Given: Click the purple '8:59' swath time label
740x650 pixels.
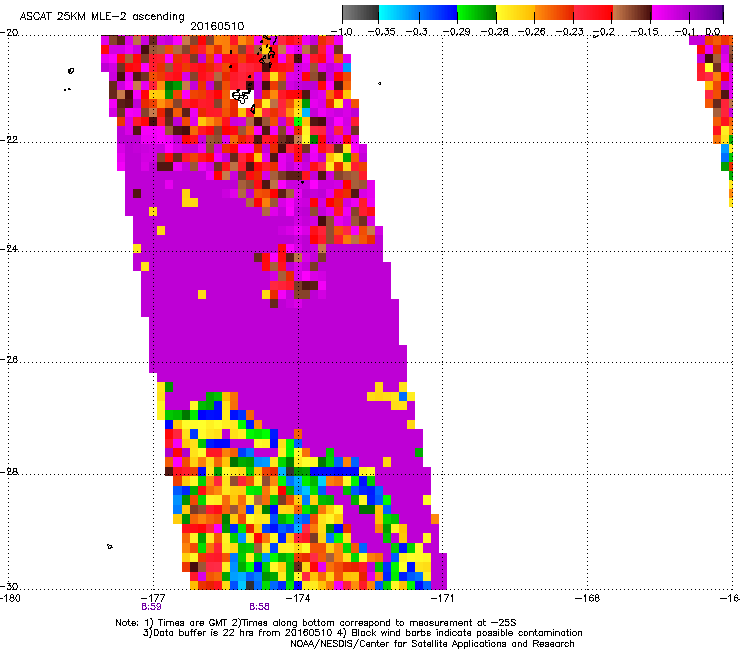Looking at the screenshot, I should tap(151, 607).
